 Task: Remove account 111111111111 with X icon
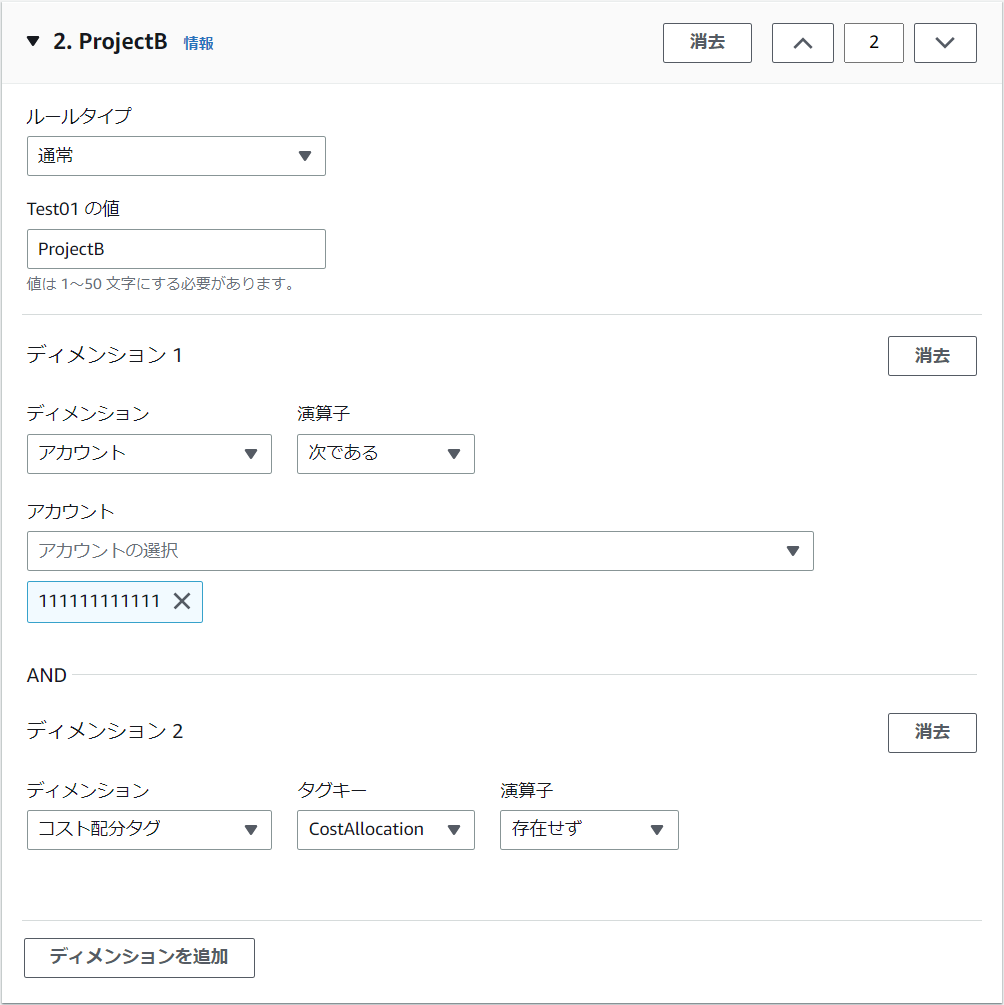tap(182, 601)
